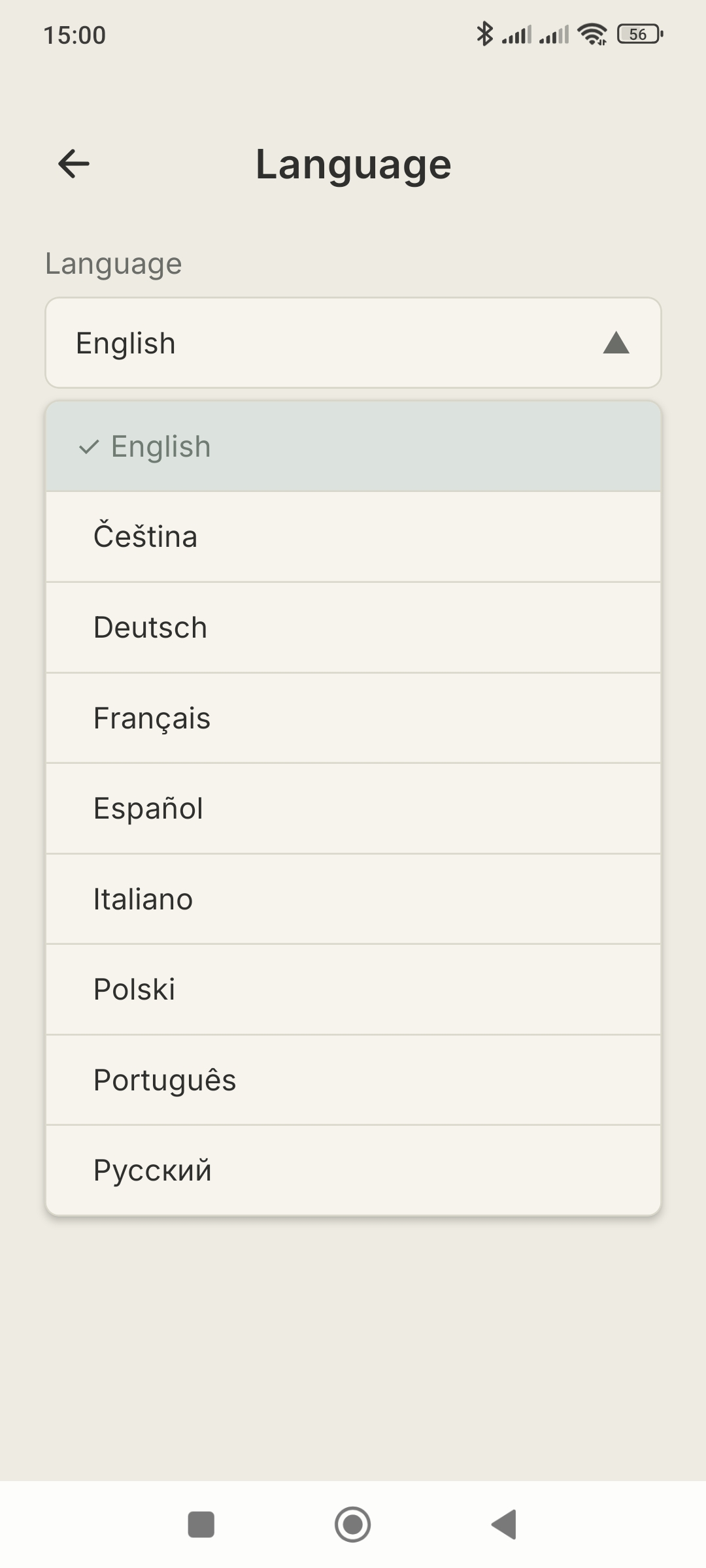Tap the checkmark next to English
The width and height of the screenshot is (706, 1568).
click(88, 447)
